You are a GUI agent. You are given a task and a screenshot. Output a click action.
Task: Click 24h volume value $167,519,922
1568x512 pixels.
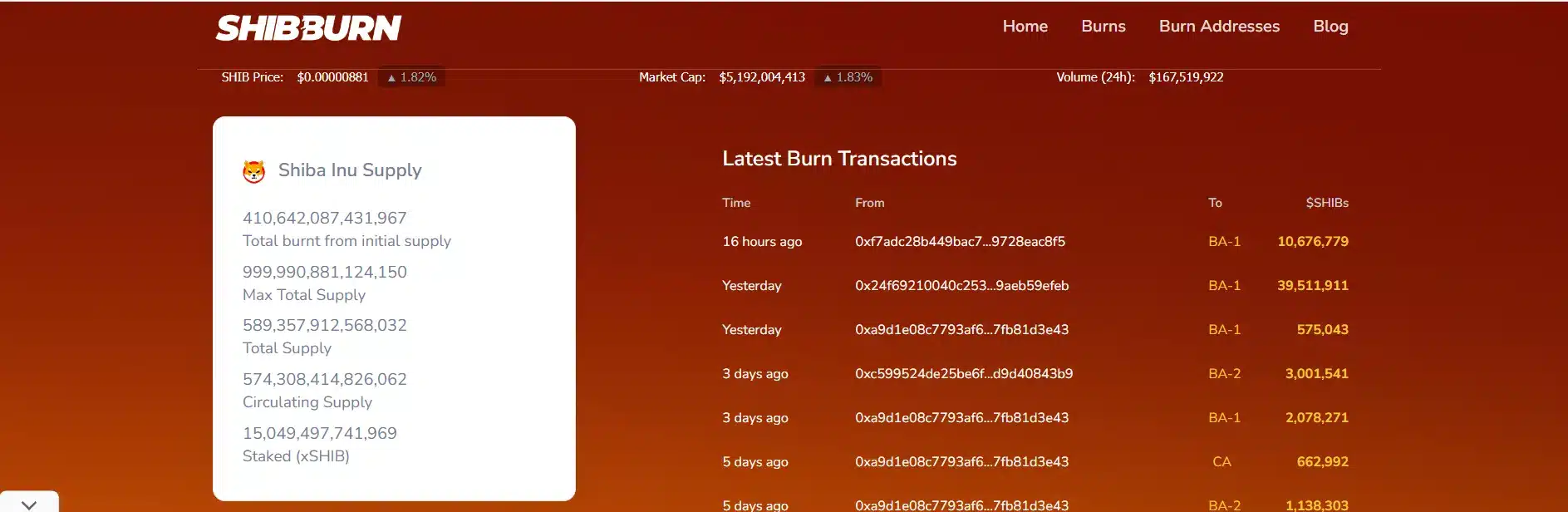[x=1186, y=77]
